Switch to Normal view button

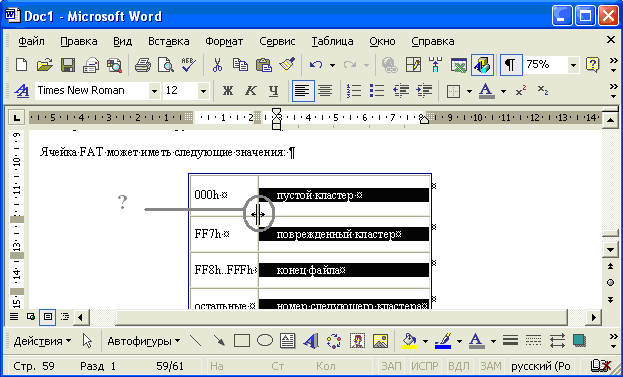point(14,317)
